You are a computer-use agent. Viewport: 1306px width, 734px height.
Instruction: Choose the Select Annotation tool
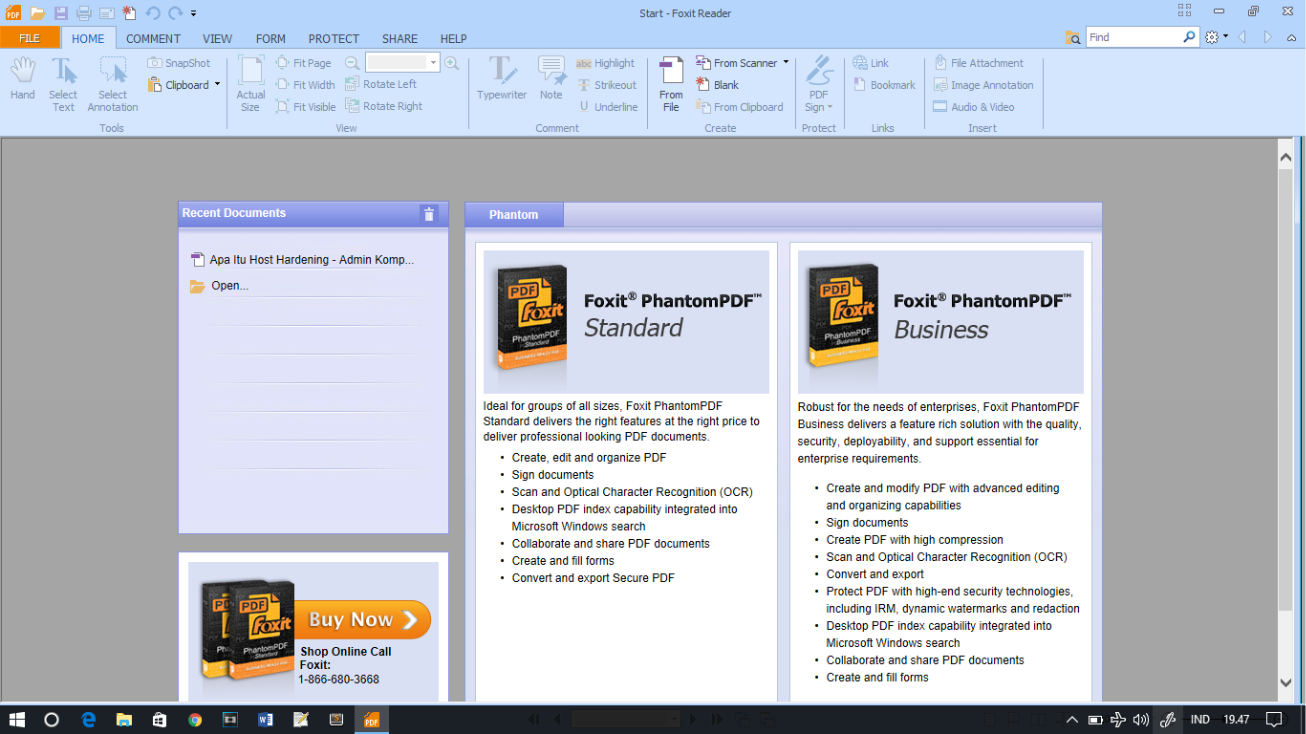[x=112, y=84]
